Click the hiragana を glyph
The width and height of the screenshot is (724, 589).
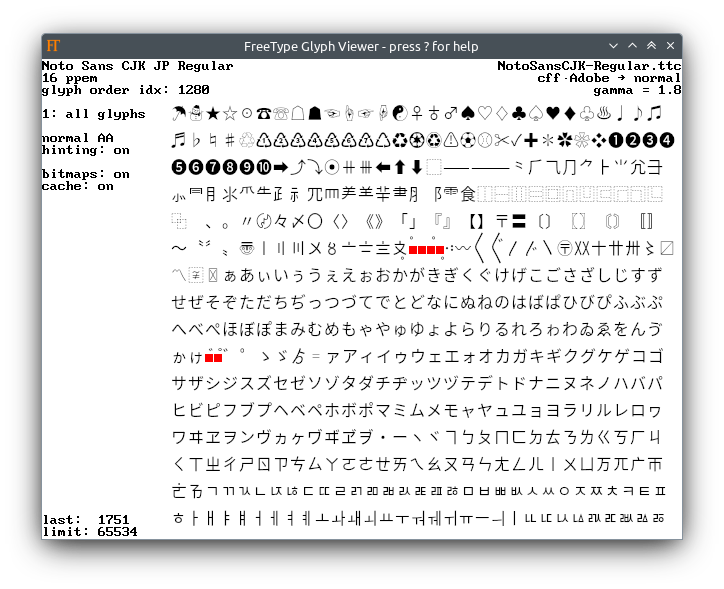[621, 330]
